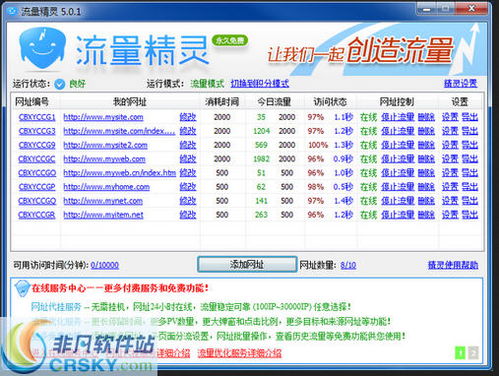The image size is (499, 376).
Task: Click the 0/10000 available time link
Action: click(x=104, y=265)
